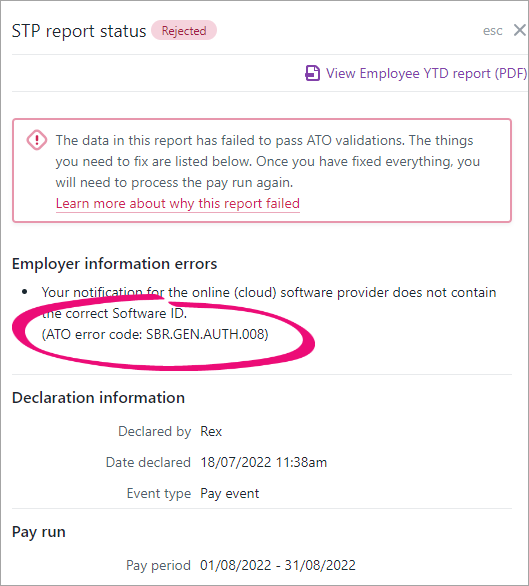Click the incorrect Software ID error message
The height and width of the screenshot is (586, 529).
[269, 303]
